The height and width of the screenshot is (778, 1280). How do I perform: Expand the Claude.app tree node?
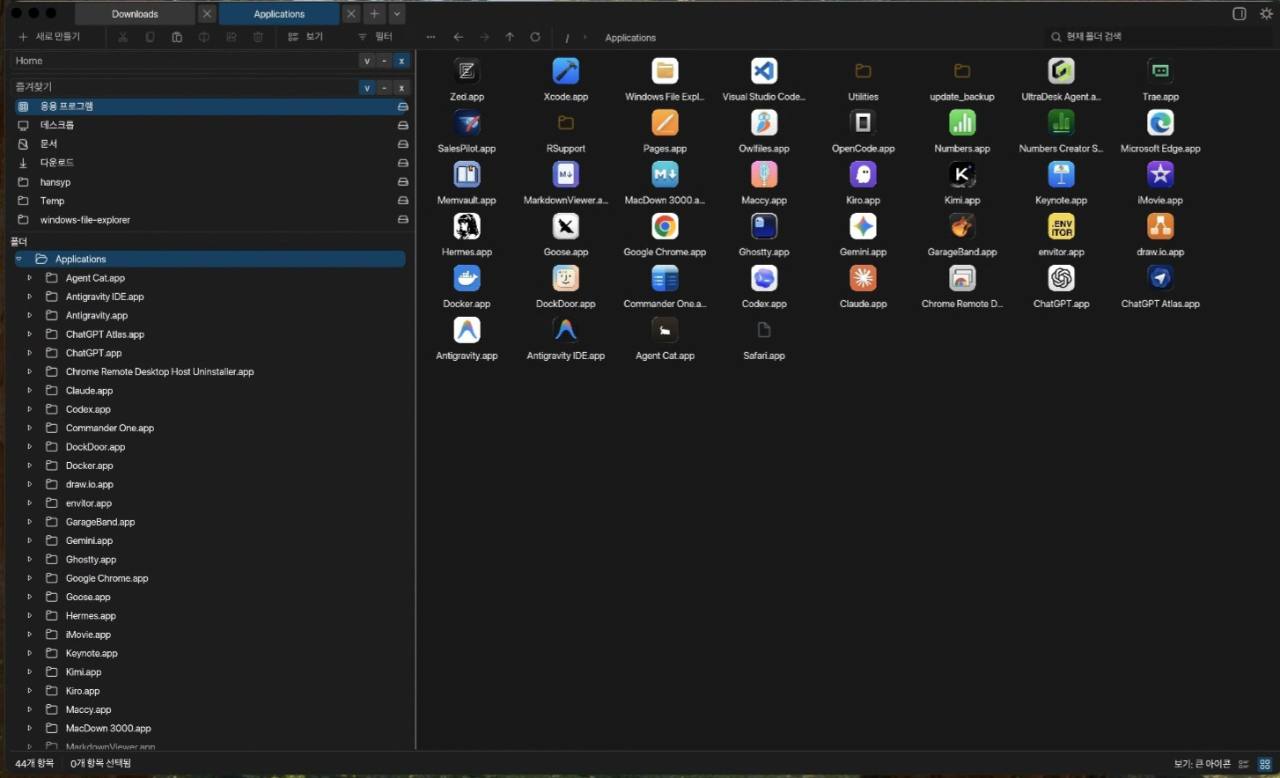coord(30,391)
